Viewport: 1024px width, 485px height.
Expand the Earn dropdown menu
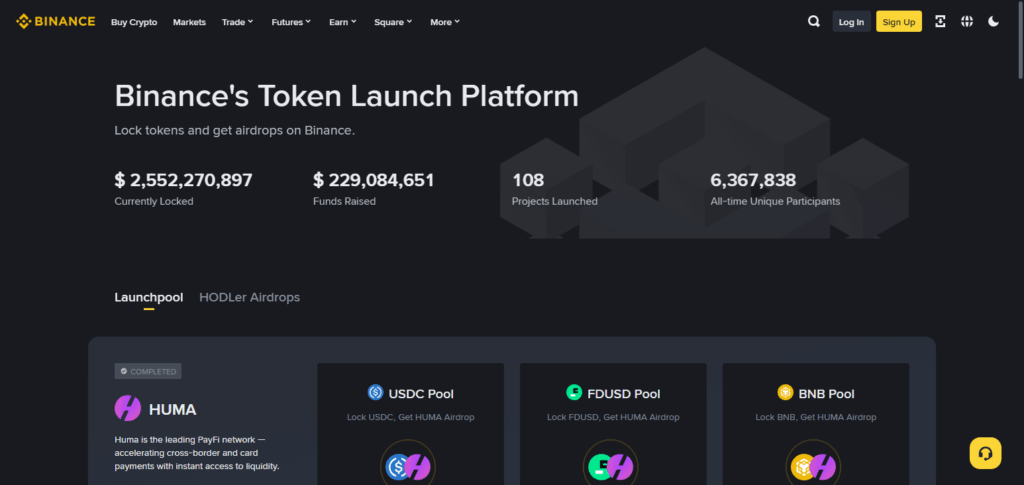coord(343,22)
